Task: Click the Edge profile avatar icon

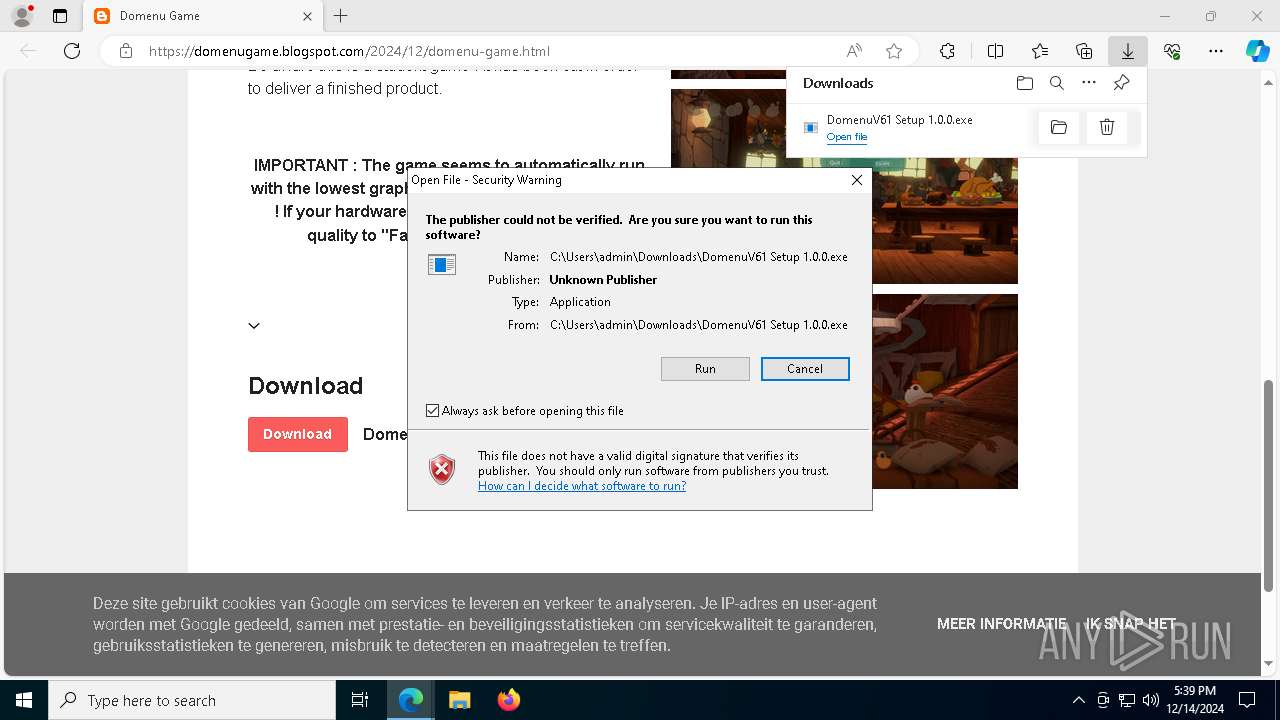Action: (21, 16)
